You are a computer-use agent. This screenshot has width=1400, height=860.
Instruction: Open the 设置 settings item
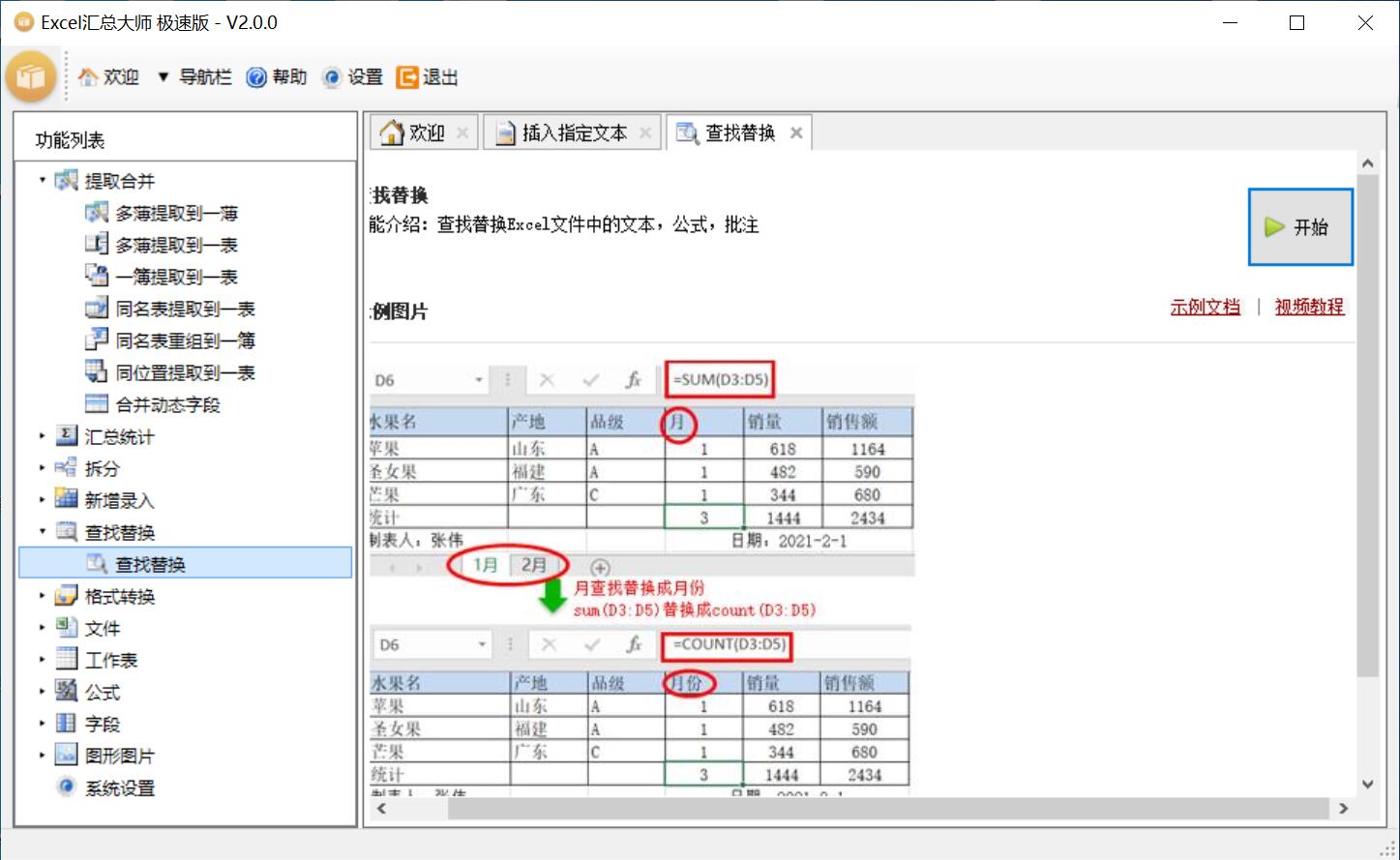[x=353, y=77]
